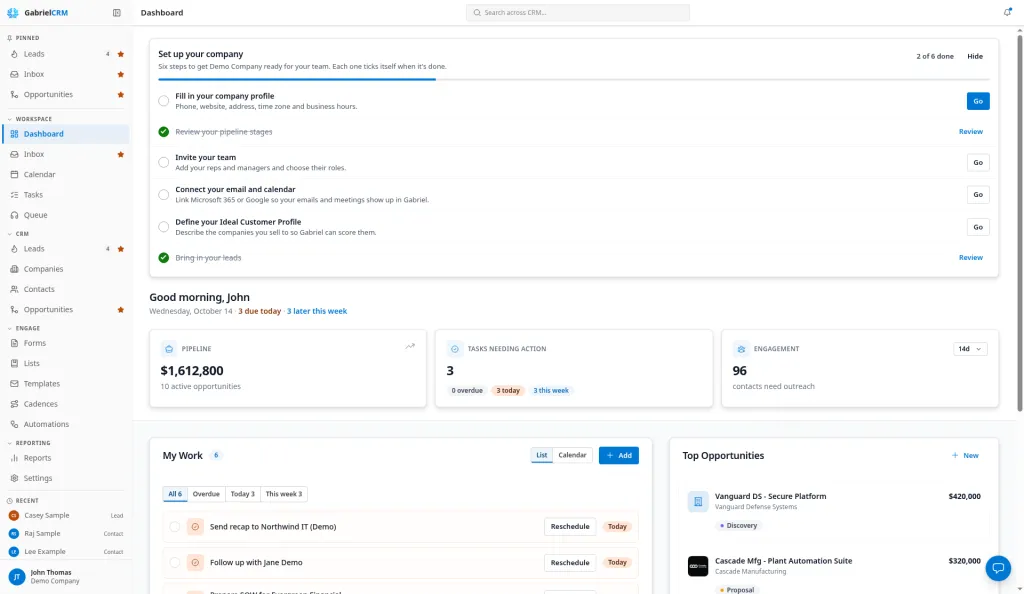Click task type icon for Send recap row

point(195,527)
